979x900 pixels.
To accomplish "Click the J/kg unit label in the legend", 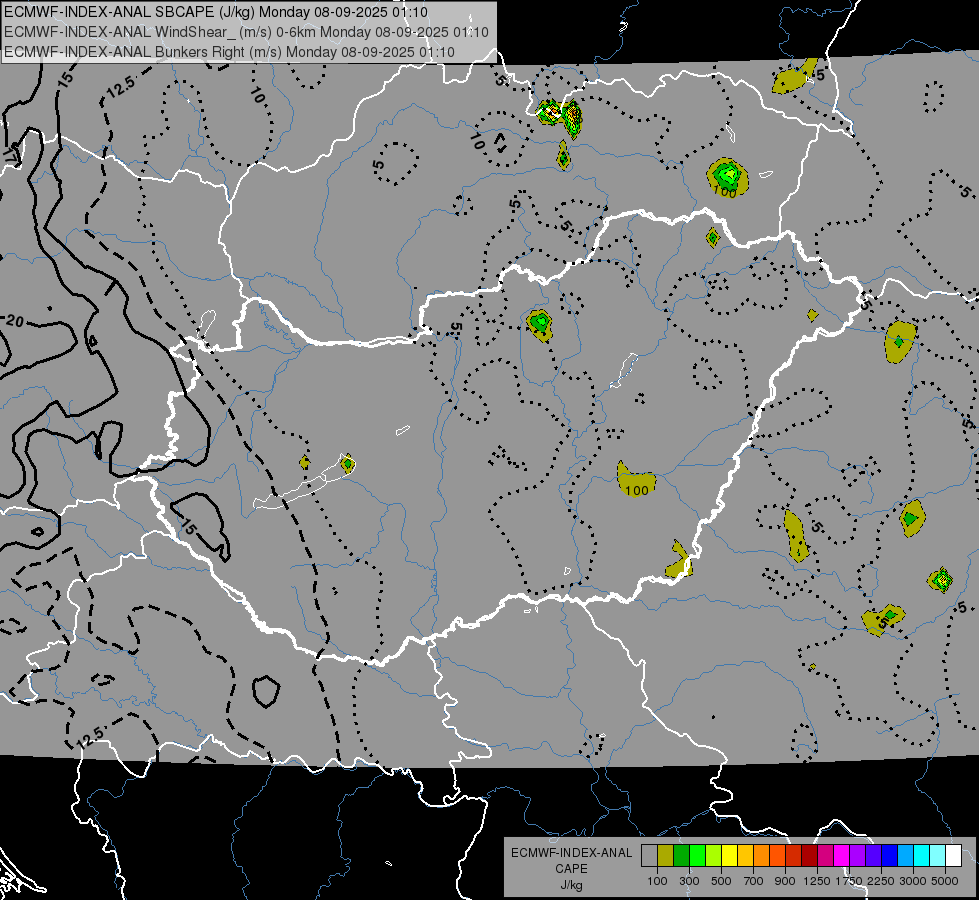I will (571, 885).
